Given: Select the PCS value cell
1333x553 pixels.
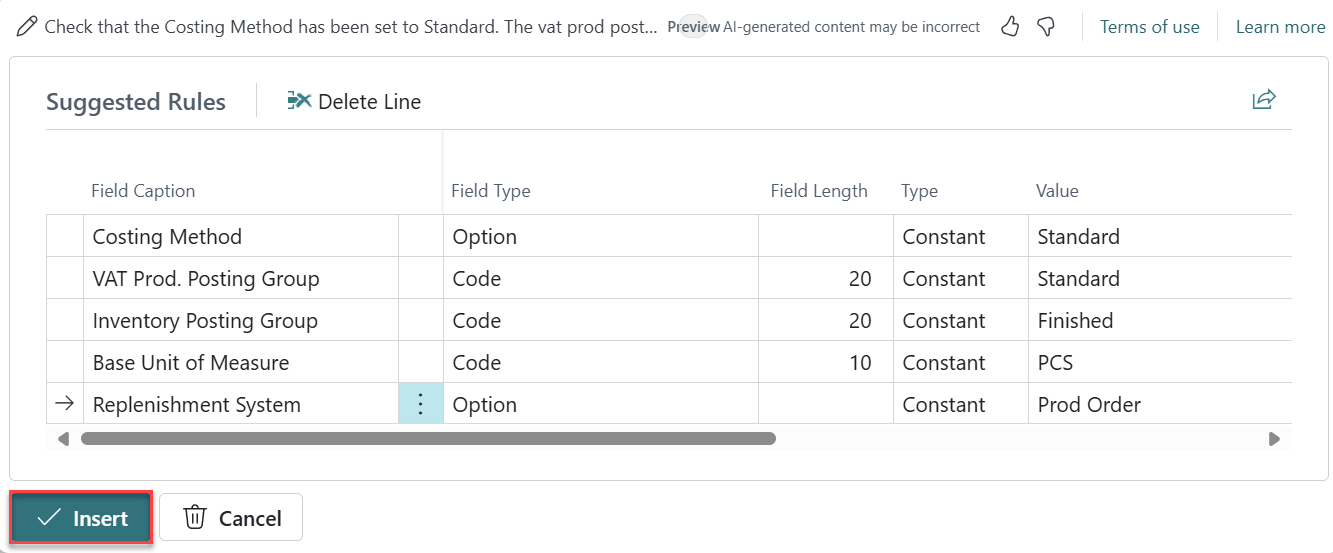Looking at the screenshot, I should [1055, 363].
